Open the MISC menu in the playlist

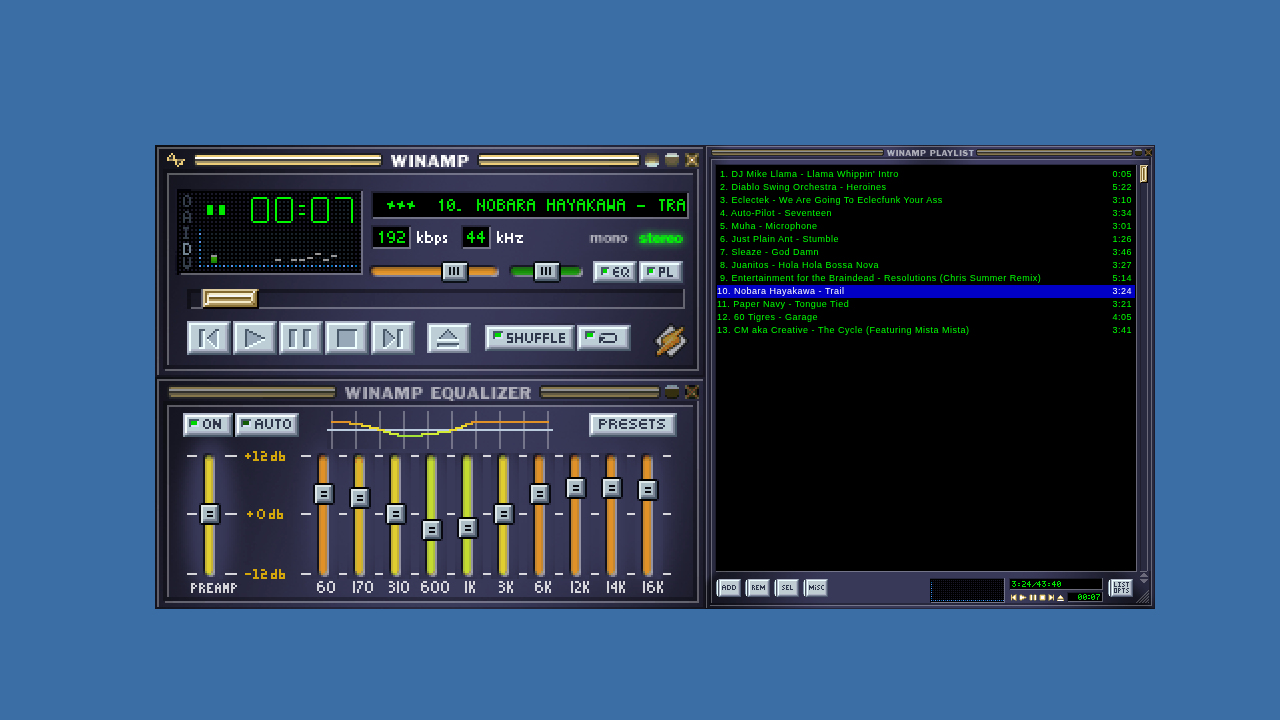pyautogui.click(x=815, y=587)
